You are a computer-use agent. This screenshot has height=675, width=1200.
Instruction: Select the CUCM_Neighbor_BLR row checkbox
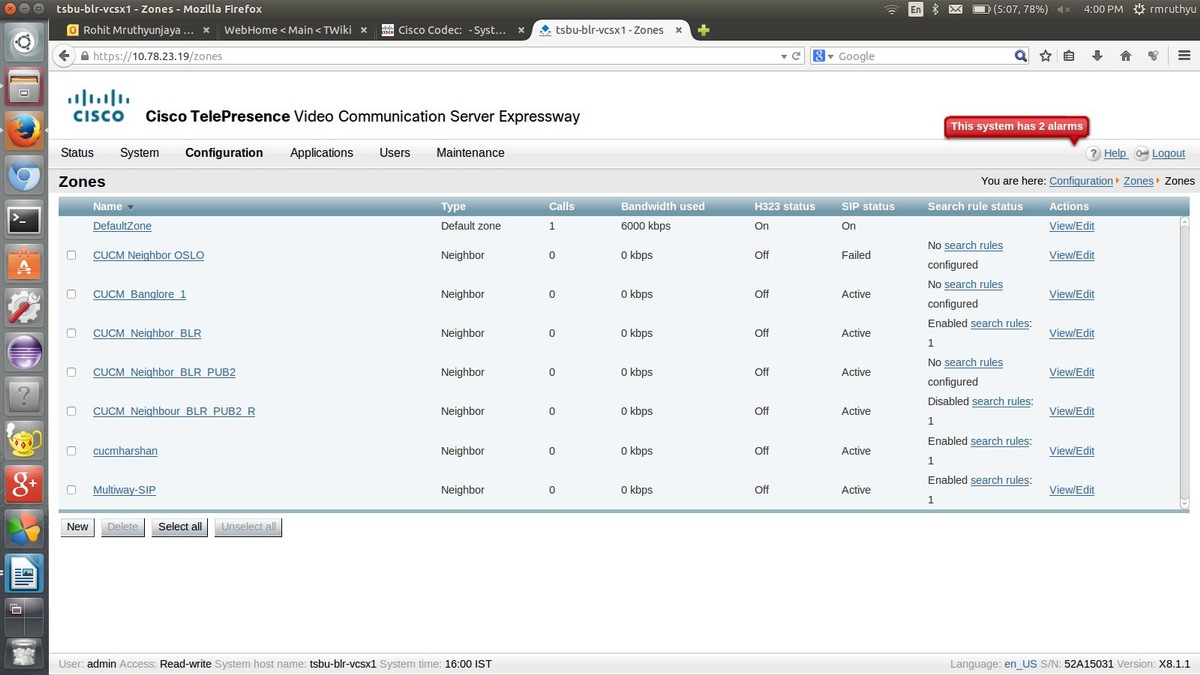click(71, 333)
